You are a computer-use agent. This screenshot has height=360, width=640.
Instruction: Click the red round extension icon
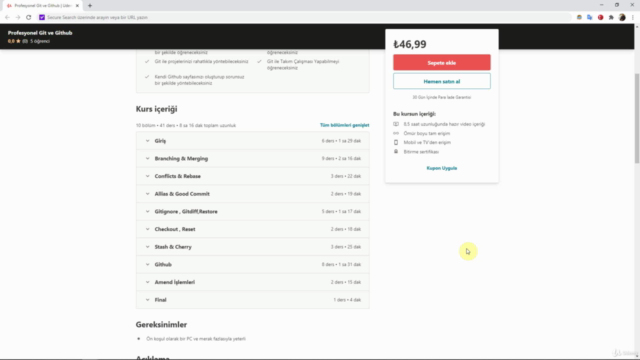click(x=600, y=18)
